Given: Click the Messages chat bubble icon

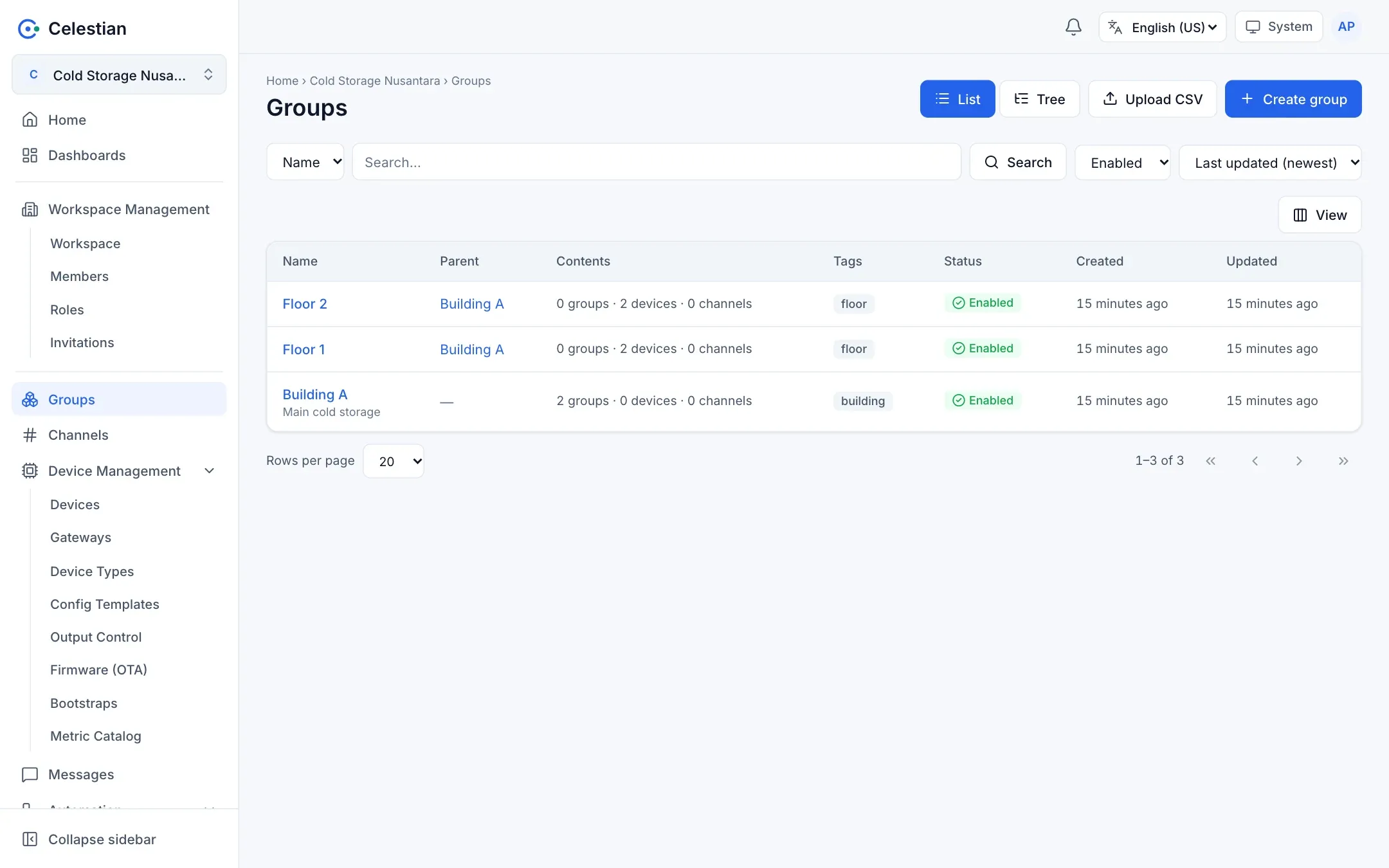Looking at the screenshot, I should [x=30, y=774].
